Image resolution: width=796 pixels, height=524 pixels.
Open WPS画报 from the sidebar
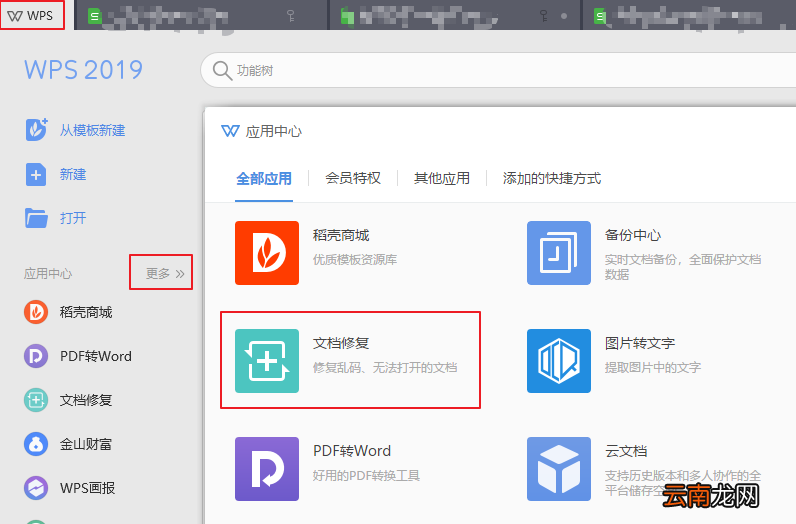tap(70, 488)
